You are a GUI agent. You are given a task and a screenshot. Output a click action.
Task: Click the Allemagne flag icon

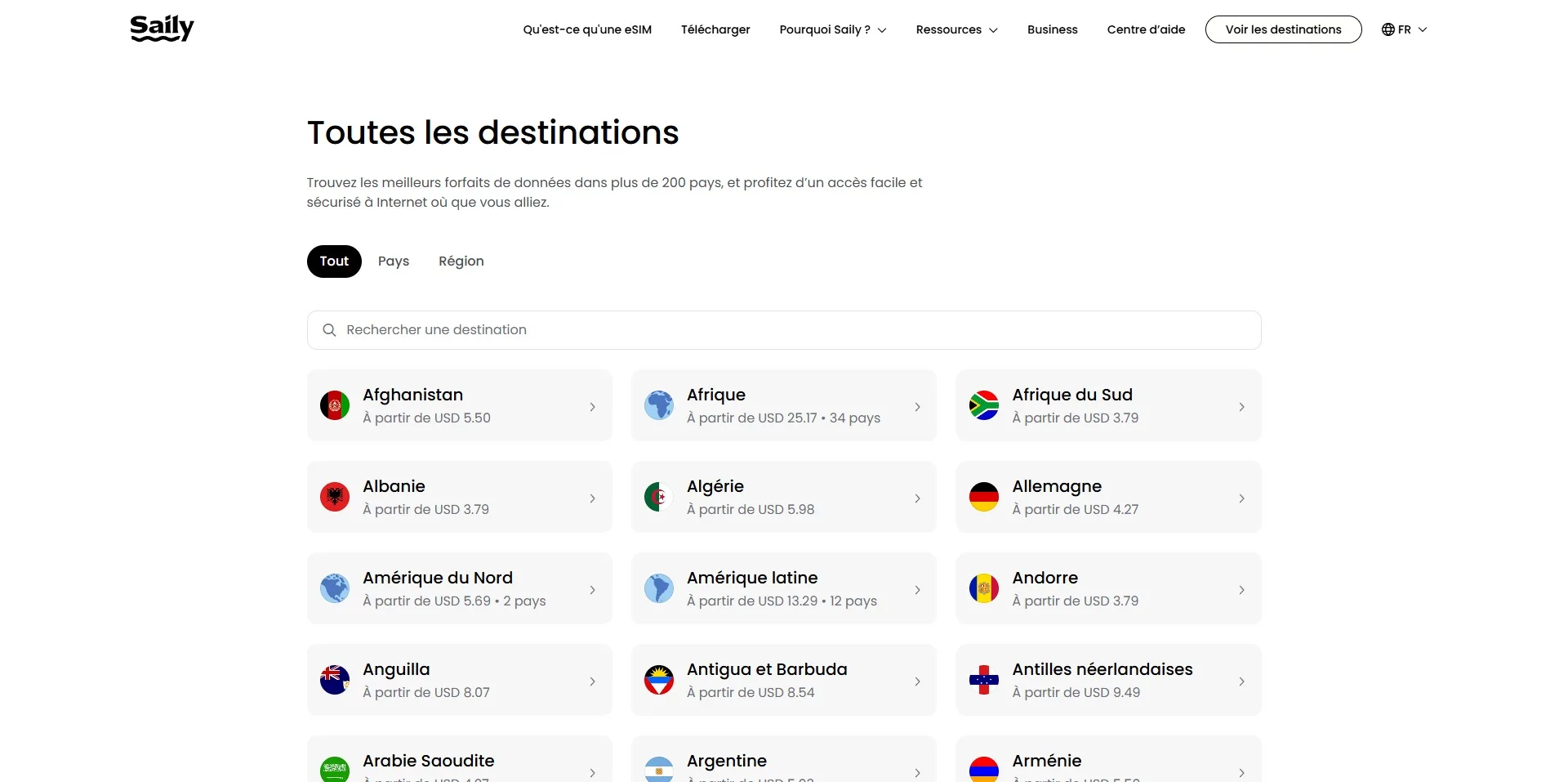(984, 497)
